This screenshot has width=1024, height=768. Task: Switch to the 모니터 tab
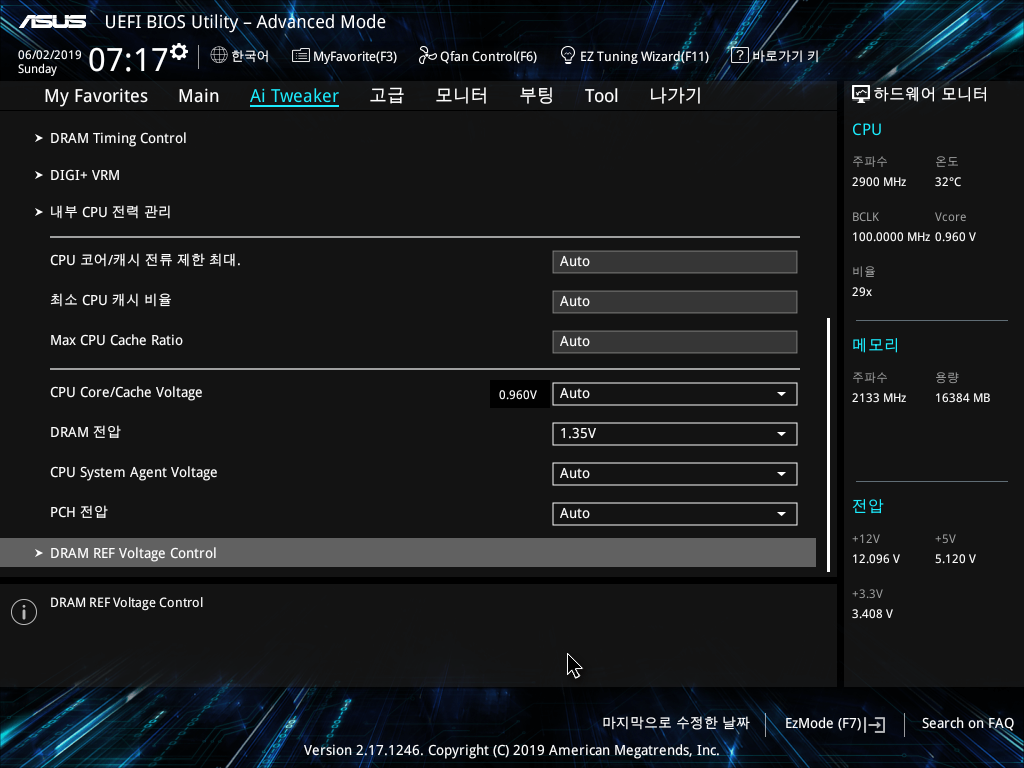tap(461, 96)
